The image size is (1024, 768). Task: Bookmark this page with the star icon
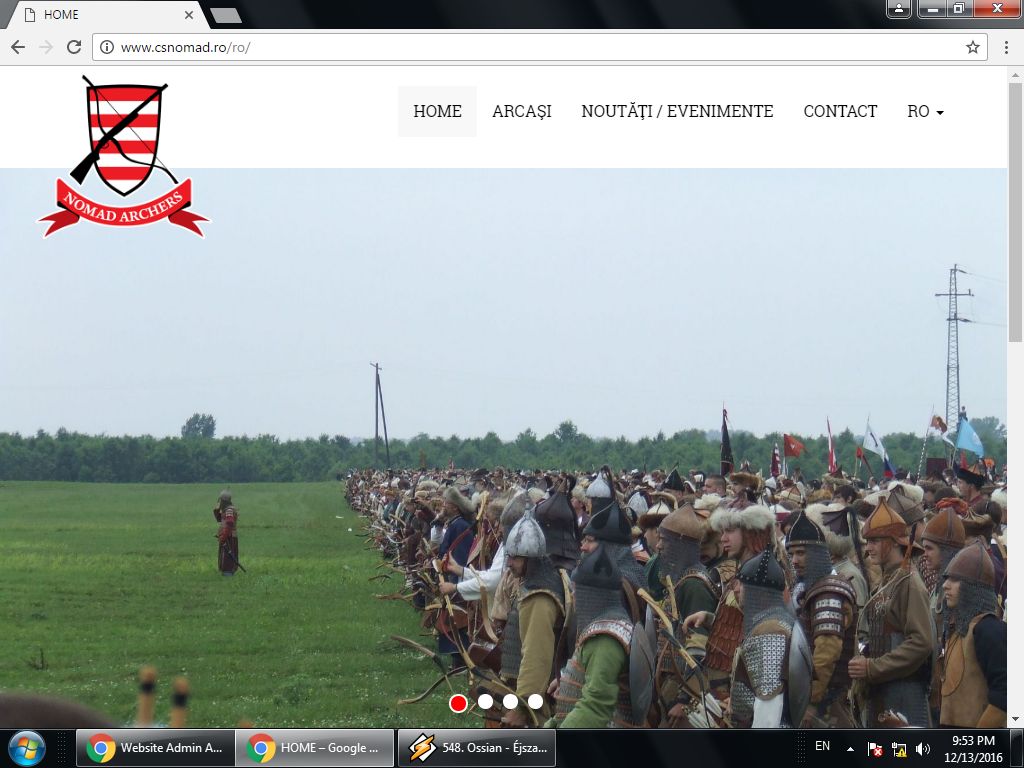972,47
